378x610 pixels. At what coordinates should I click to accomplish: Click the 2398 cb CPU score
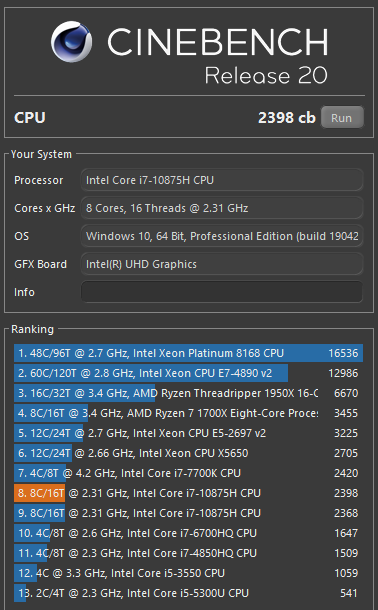(x=287, y=117)
